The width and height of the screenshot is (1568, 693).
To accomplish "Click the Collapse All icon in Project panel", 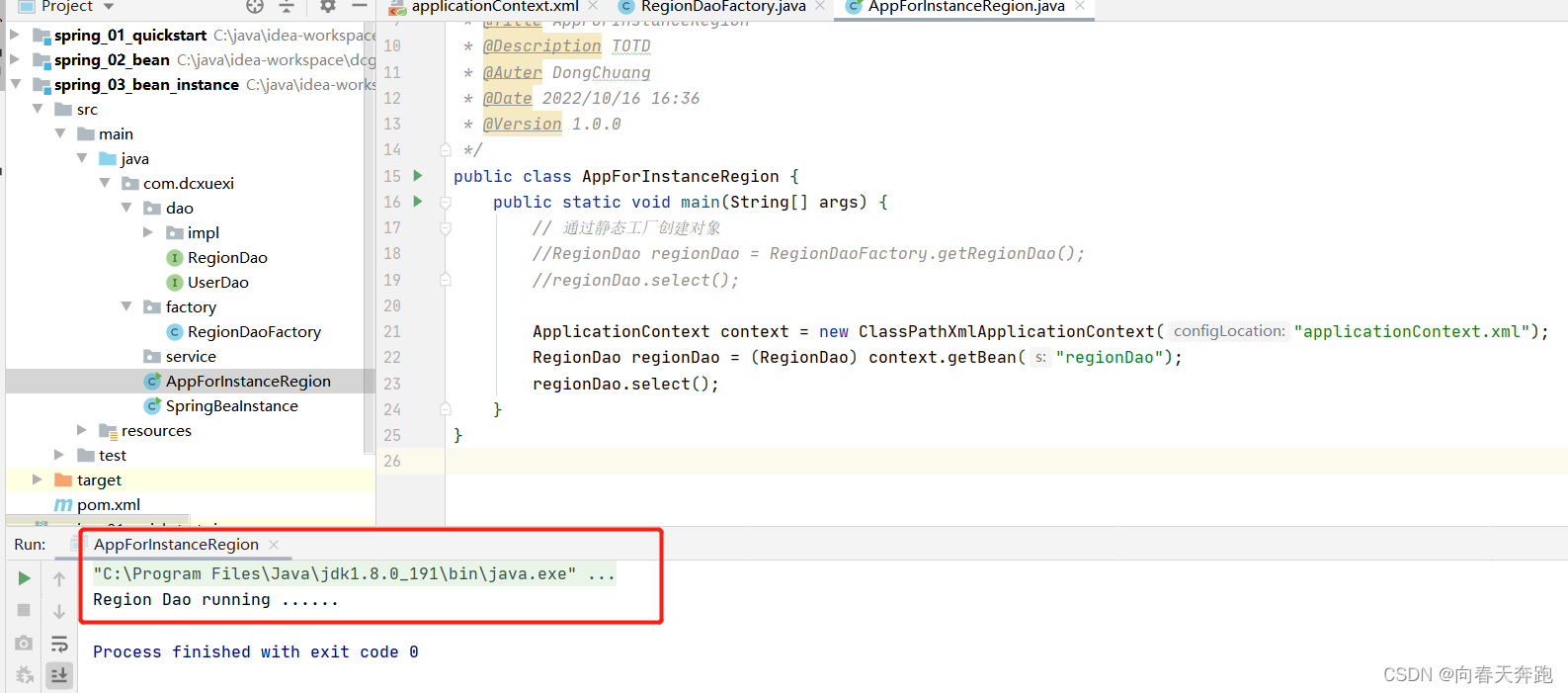I will click(287, 6).
